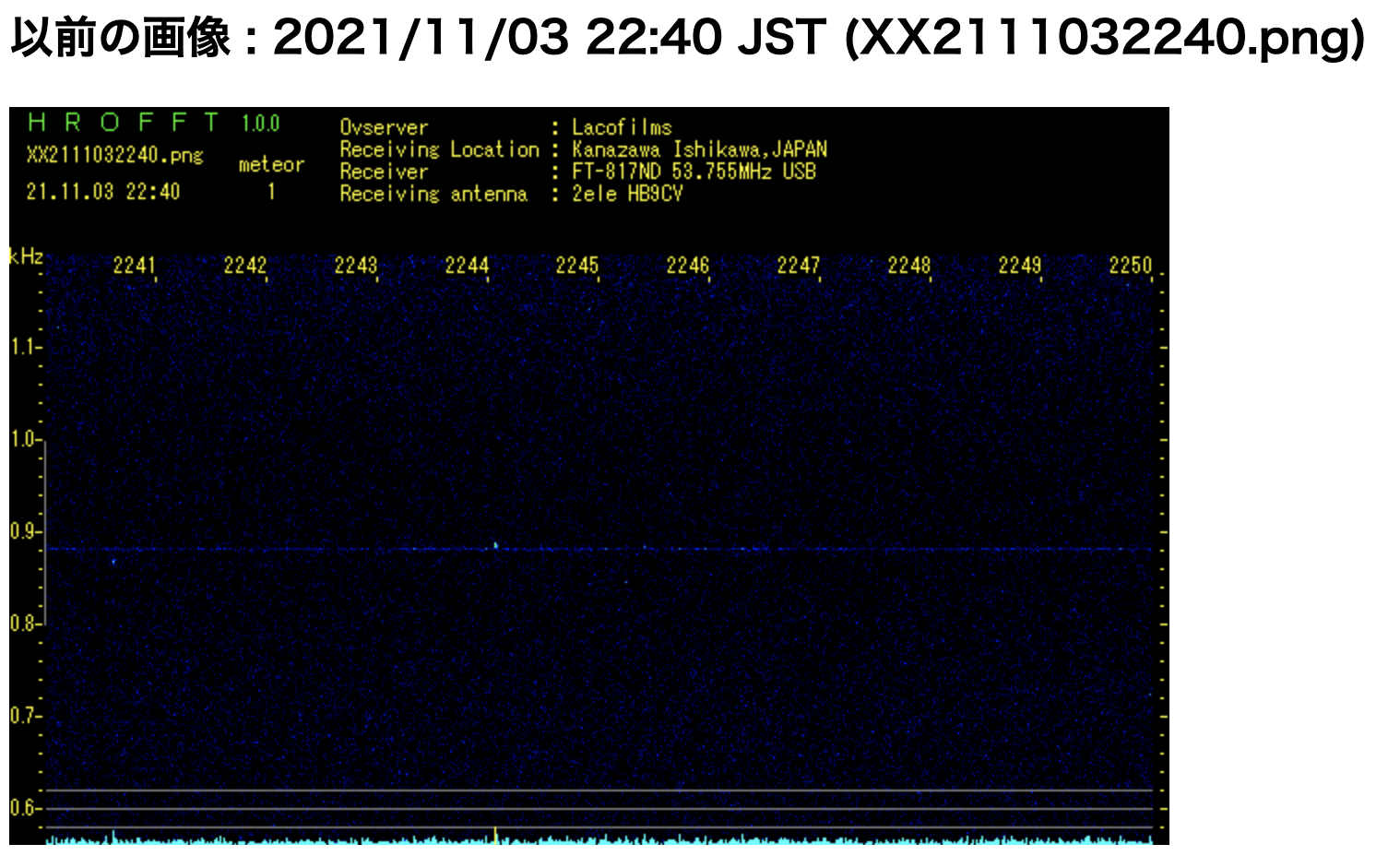Select the version number '1.0.0'
This screenshot has width=1400, height=856.
point(260,124)
